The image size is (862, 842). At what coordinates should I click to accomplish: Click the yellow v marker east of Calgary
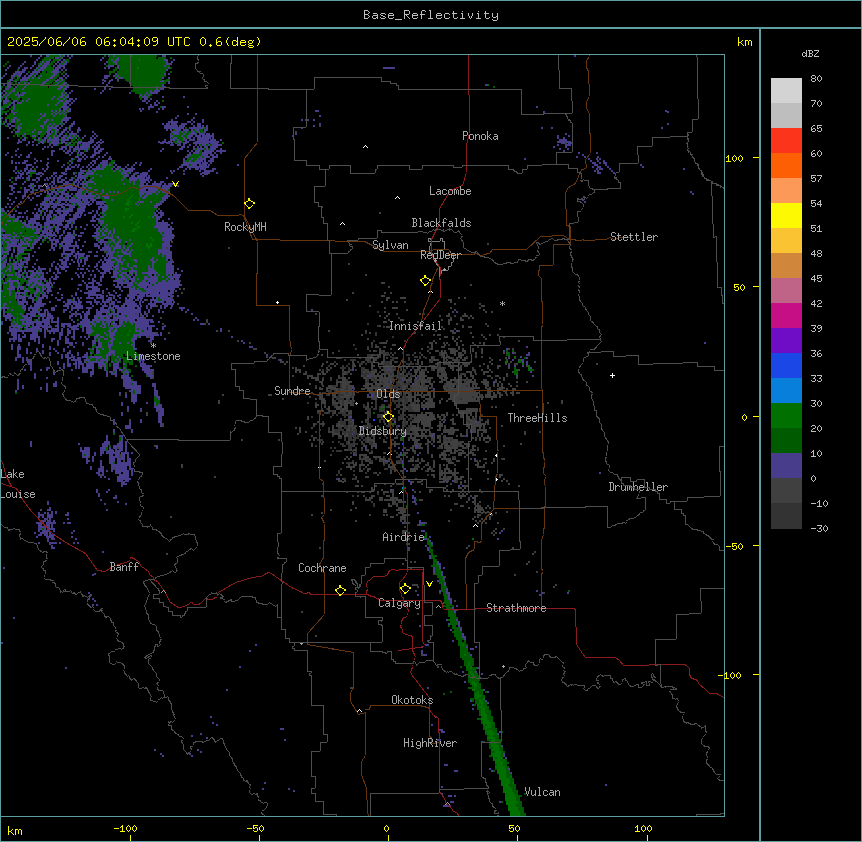(429, 584)
